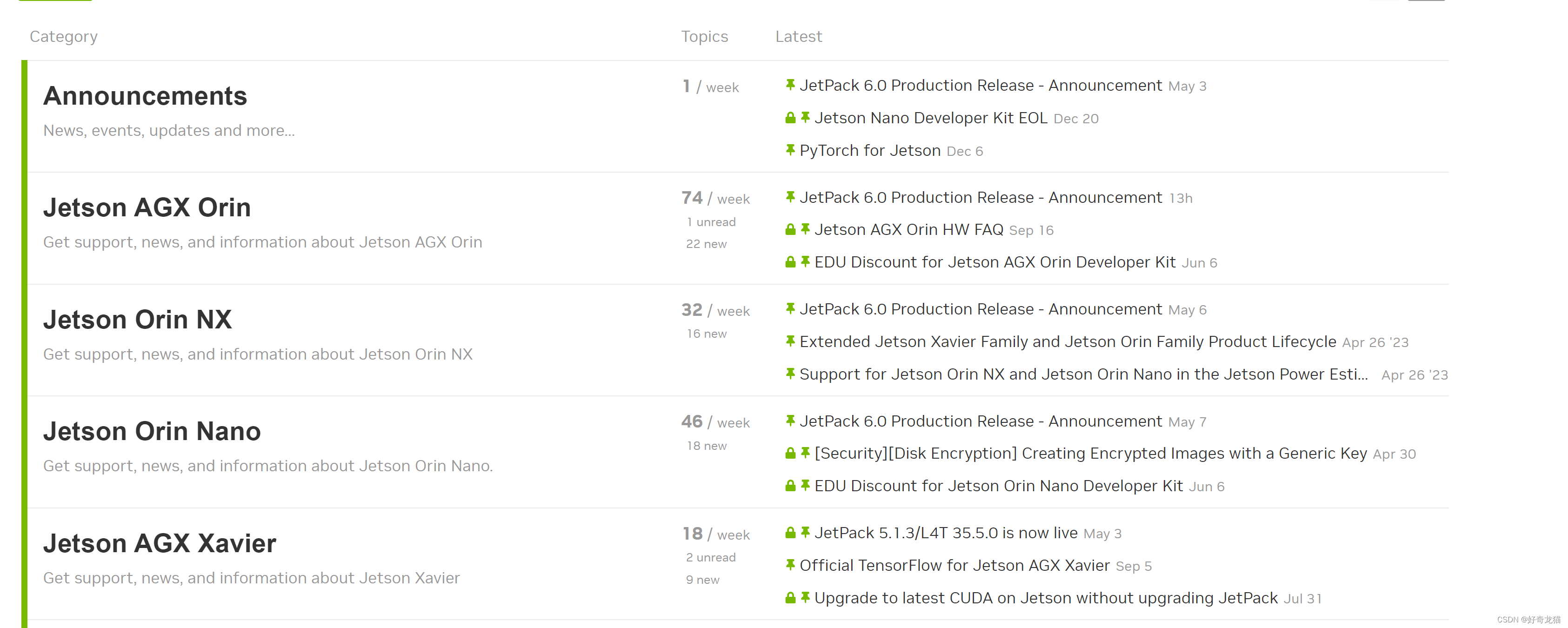The height and width of the screenshot is (628, 1568).
Task: Click the 'Category' column header
Action: point(64,36)
